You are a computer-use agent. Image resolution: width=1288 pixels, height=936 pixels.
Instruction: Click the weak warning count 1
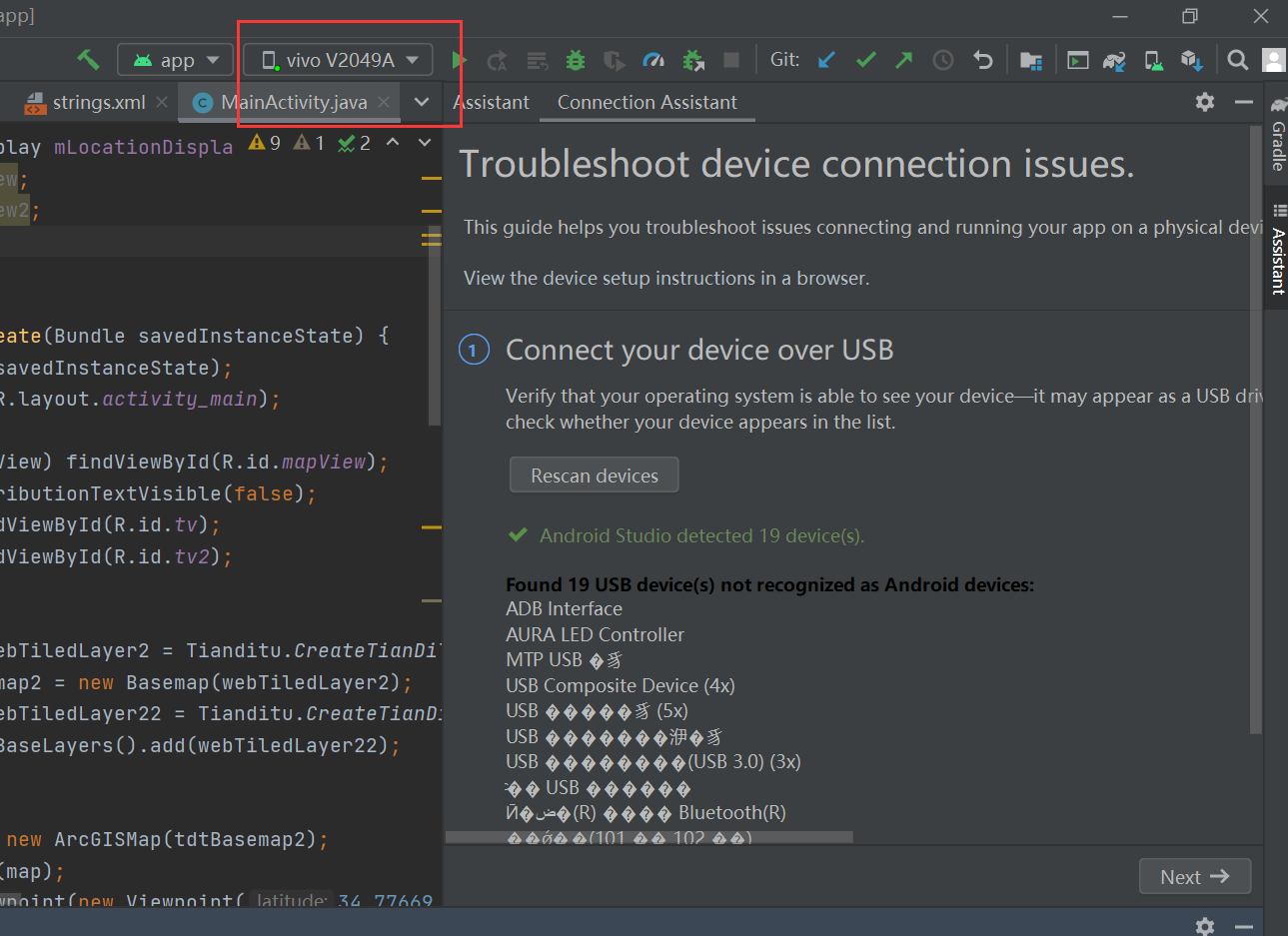point(309,143)
